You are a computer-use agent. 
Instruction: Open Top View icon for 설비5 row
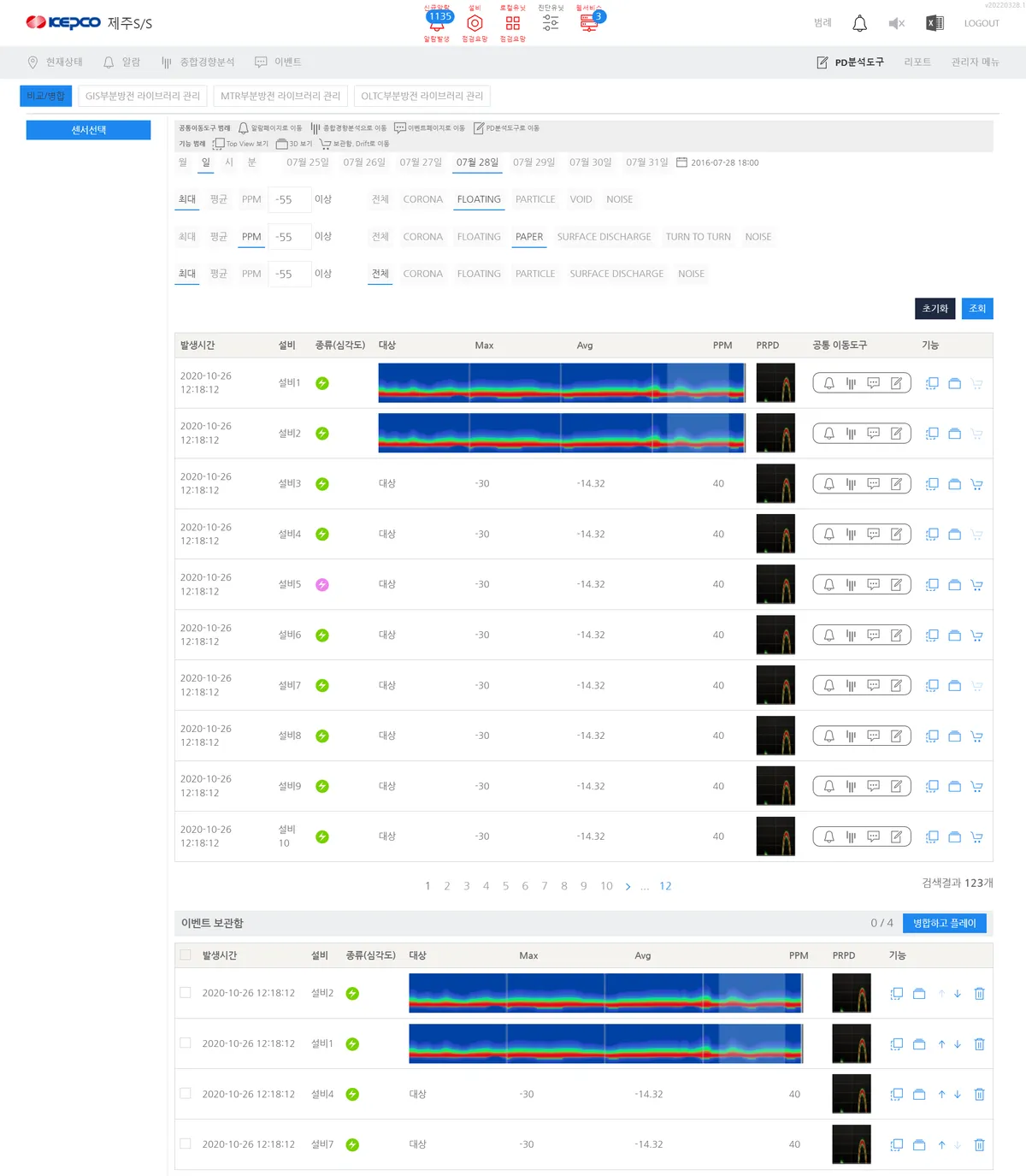pyautogui.click(x=932, y=585)
